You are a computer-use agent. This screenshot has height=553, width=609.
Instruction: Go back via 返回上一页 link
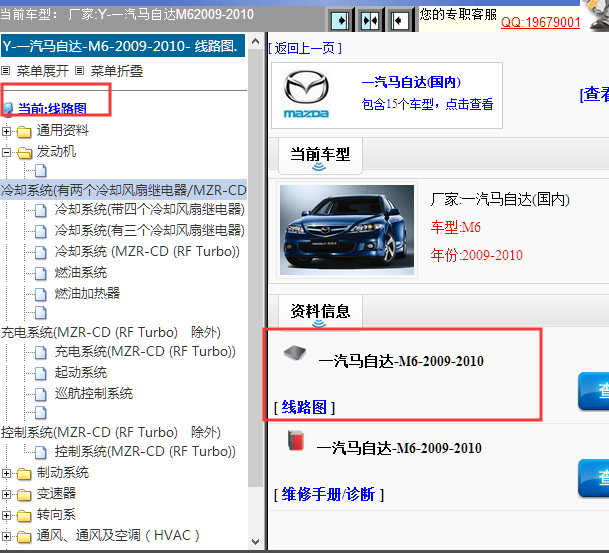click(305, 49)
